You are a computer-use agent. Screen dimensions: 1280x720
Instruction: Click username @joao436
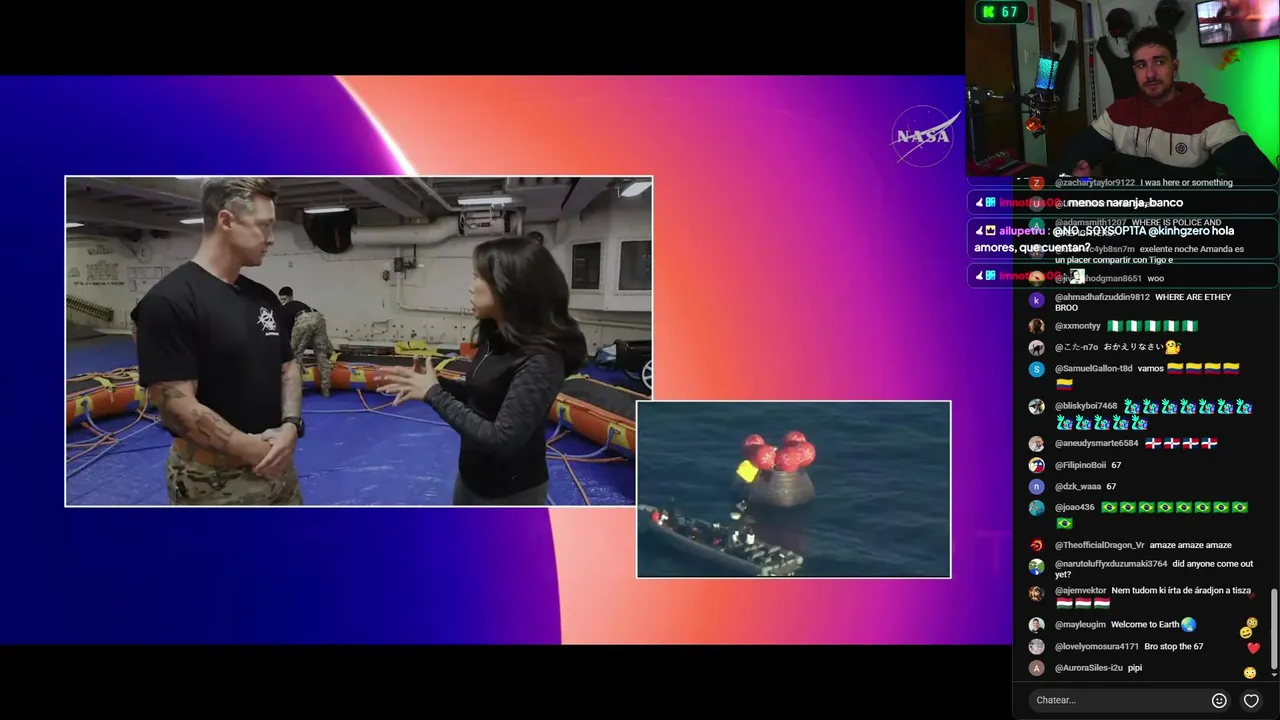[x=1075, y=508]
